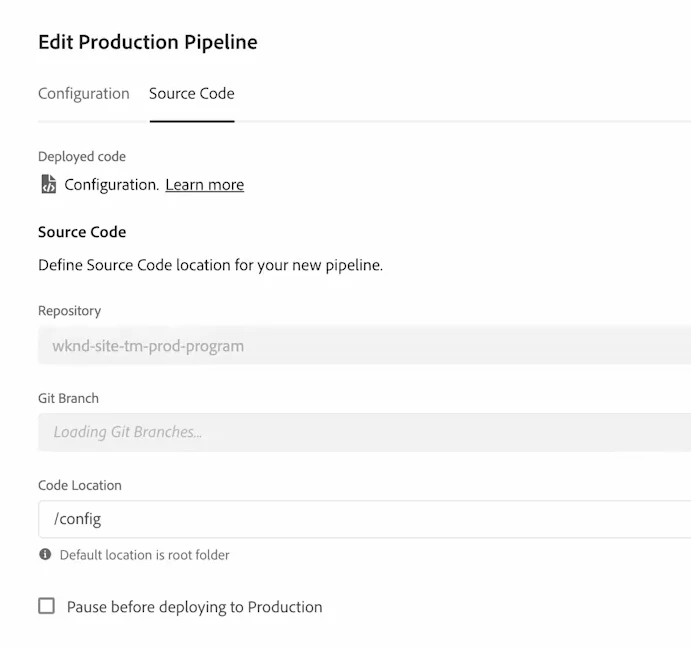Click the 'Pause before deploying to Production' label
The height and width of the screenshot is (648, 691).
pyautogui.click(x=195, y=607)
